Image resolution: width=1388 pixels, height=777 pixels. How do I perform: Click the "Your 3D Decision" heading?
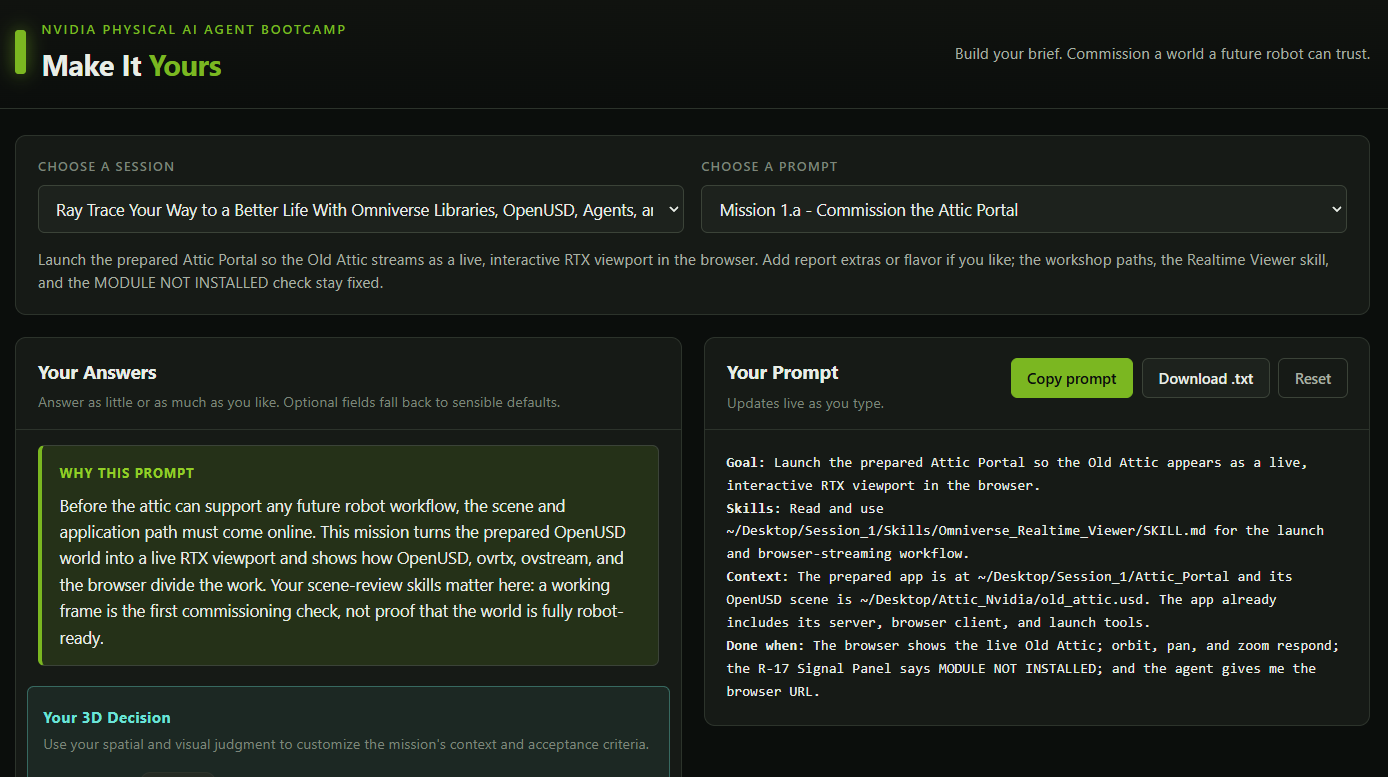(107, 718)
